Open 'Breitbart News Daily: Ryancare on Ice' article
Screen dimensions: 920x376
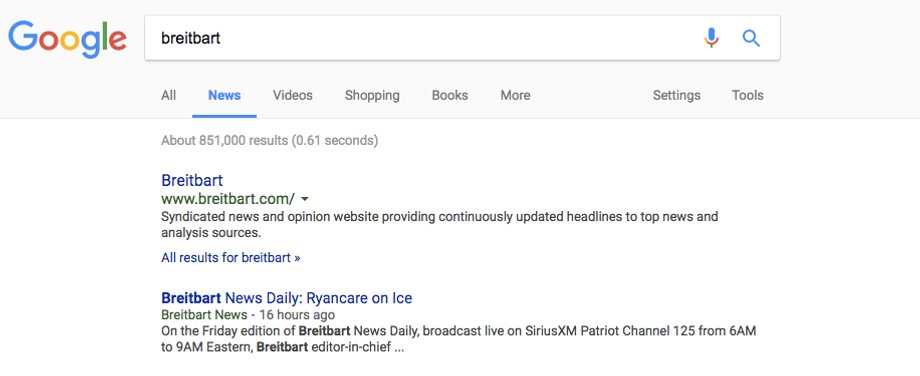click(x=286, y=298)
